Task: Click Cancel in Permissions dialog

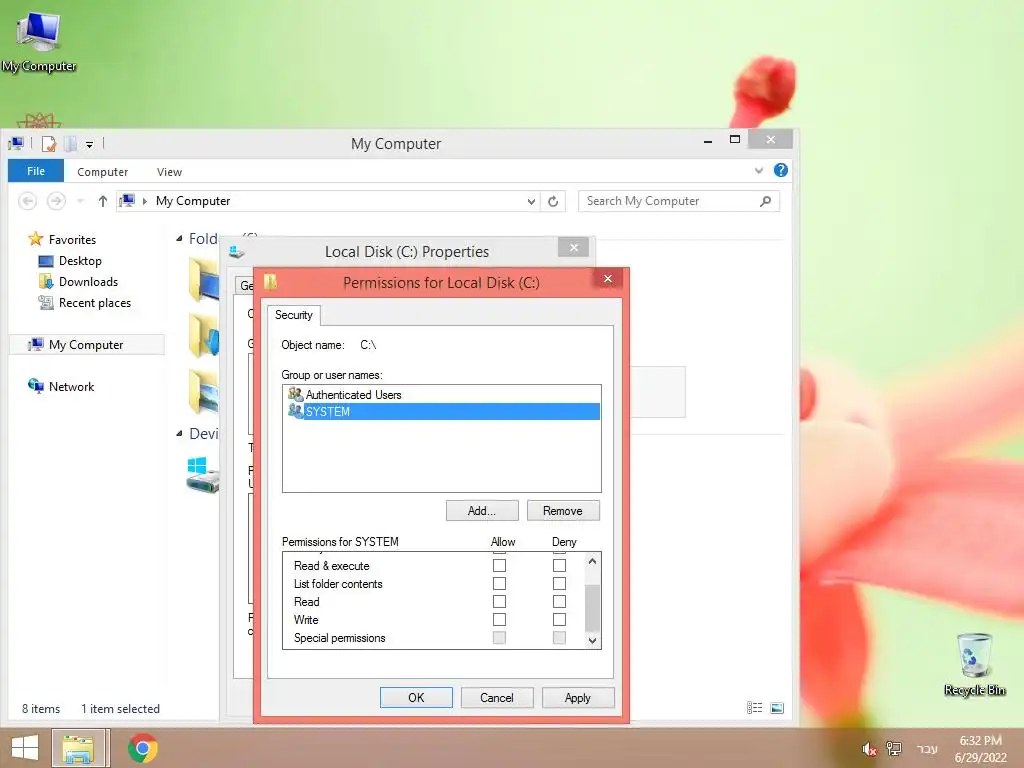Action: [497, 697]
